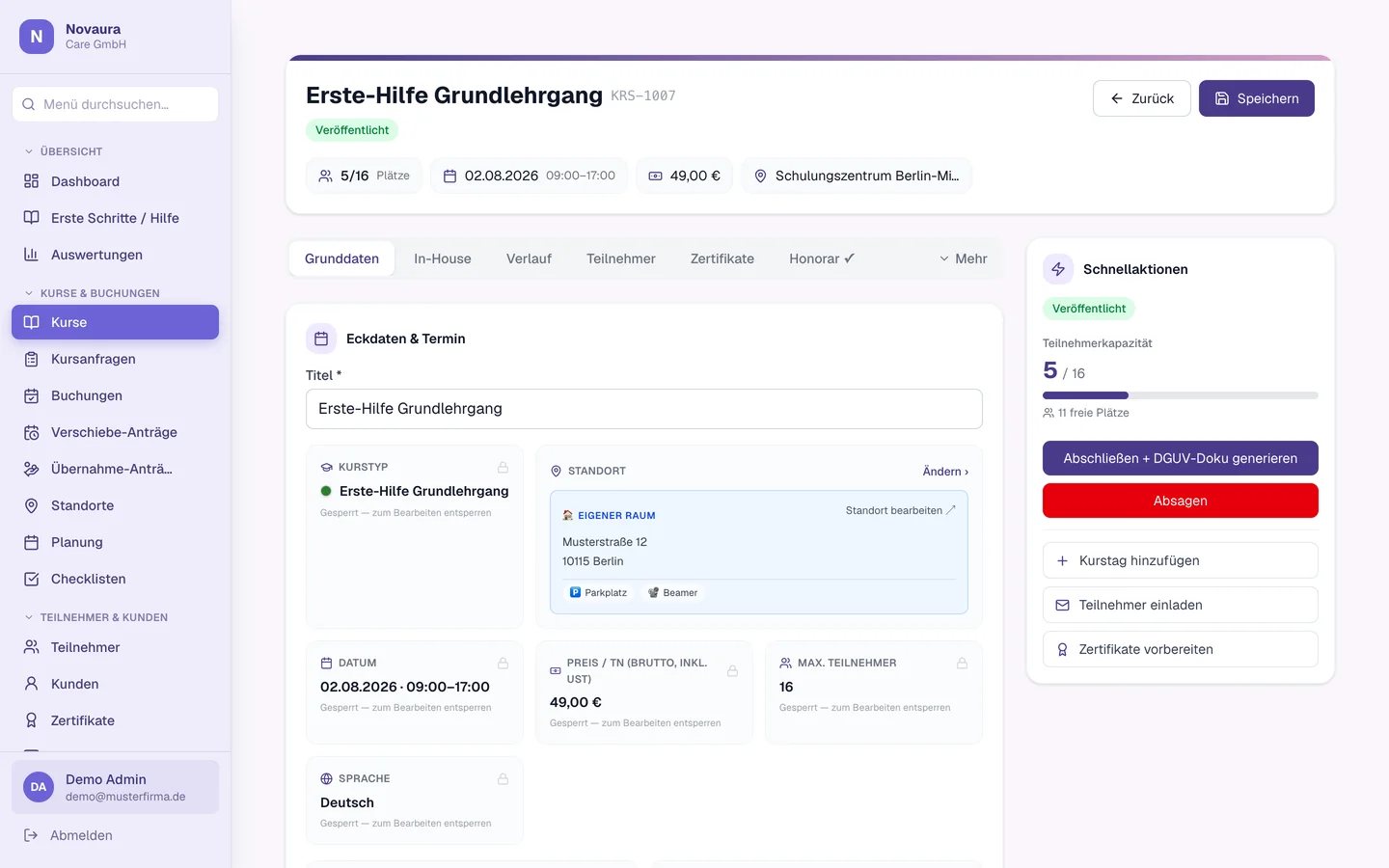Switch to the In-House tab
1389x868 pixels.
click(x=443, y=258)
